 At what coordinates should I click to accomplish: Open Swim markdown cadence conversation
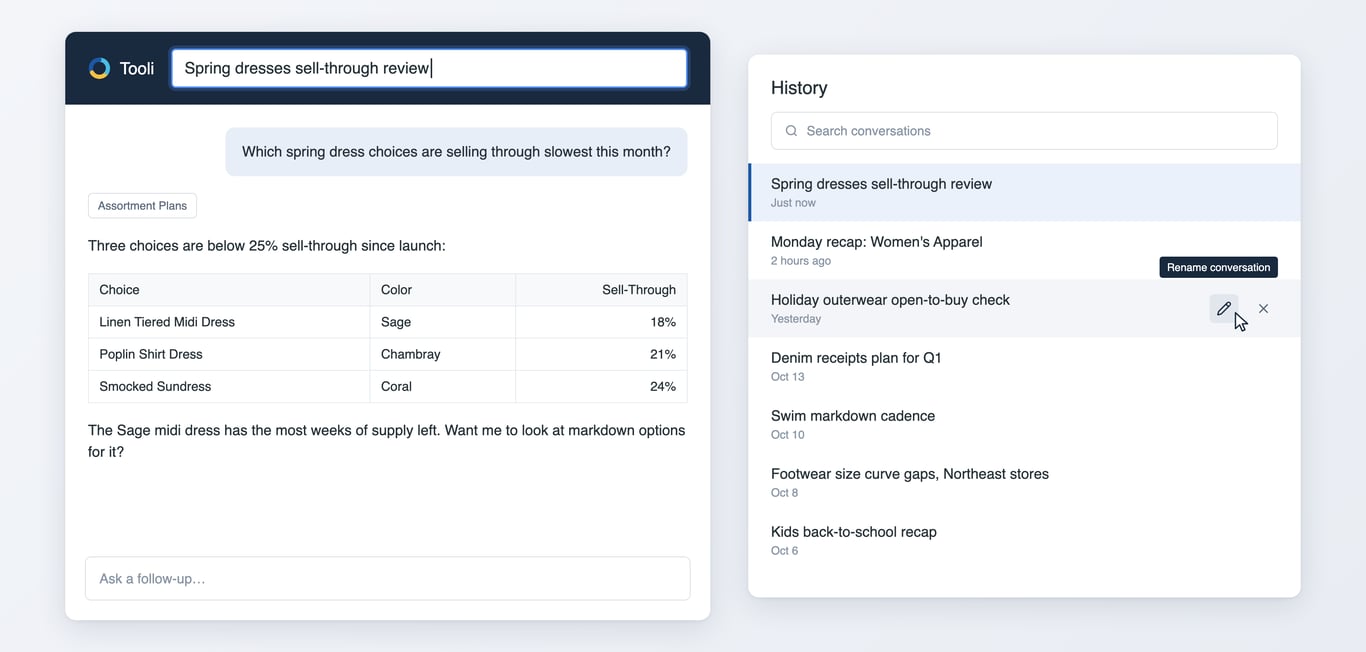[1024, 424]
